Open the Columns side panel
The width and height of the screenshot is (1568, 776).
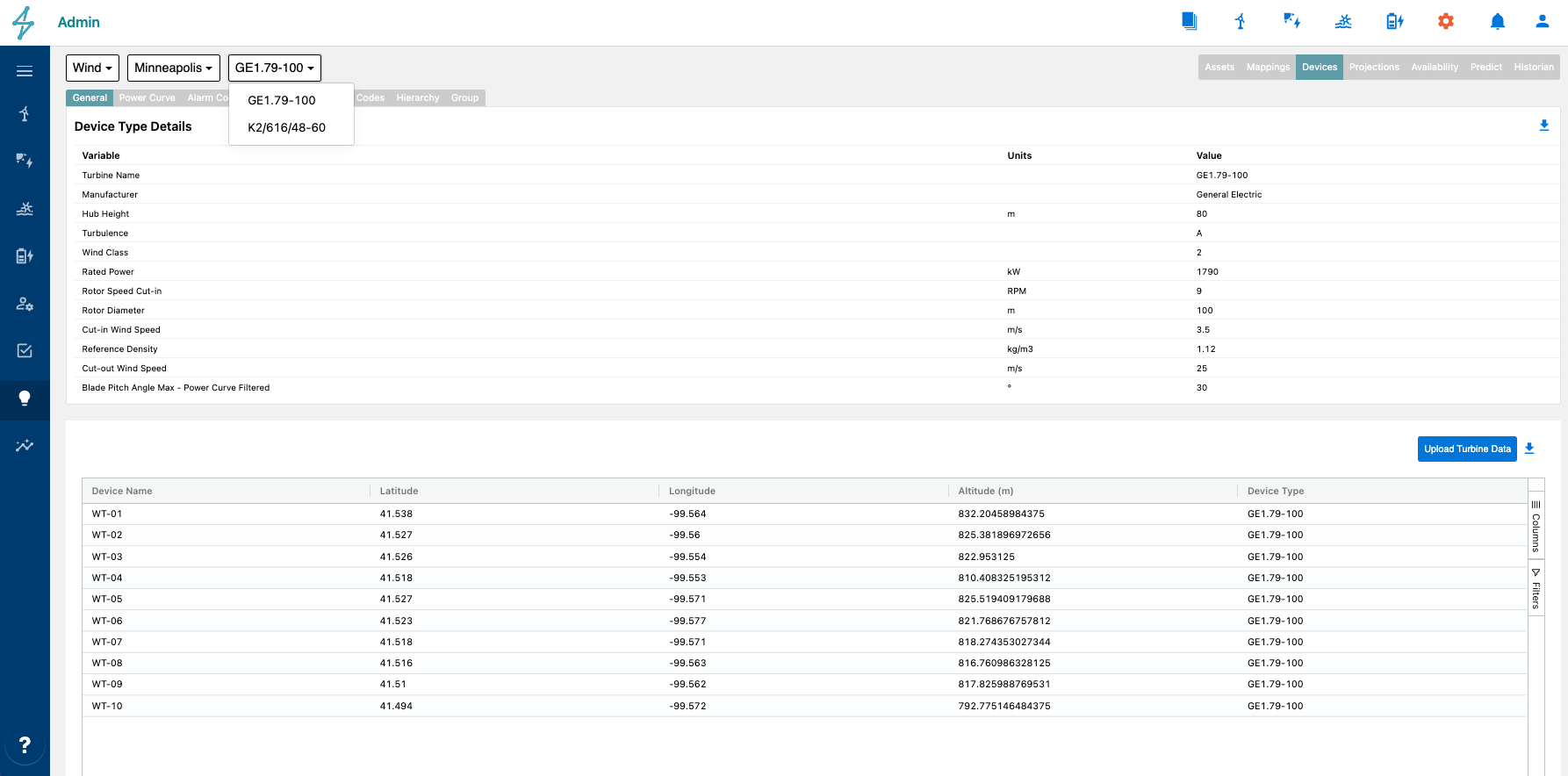(1536, 526)
